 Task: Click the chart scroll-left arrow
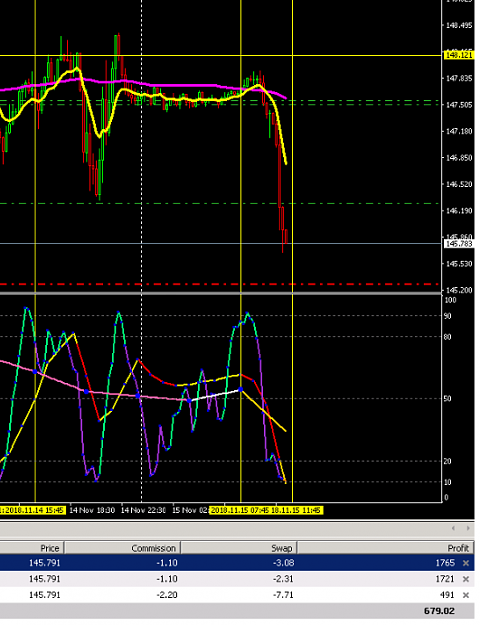[x=453, y=529]
